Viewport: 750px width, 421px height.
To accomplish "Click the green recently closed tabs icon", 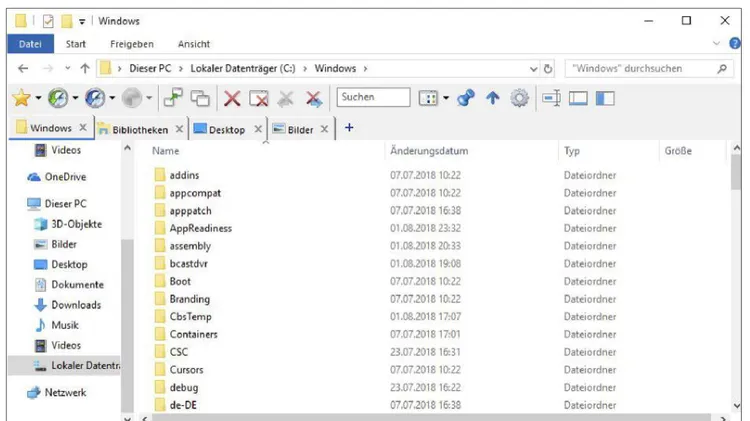I will point(58,98).
